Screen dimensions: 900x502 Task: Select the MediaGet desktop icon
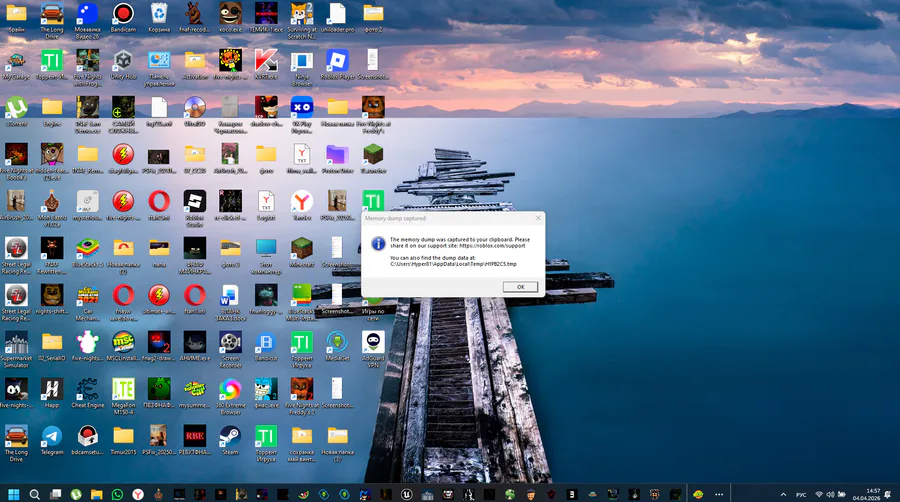tap(338, 346)
